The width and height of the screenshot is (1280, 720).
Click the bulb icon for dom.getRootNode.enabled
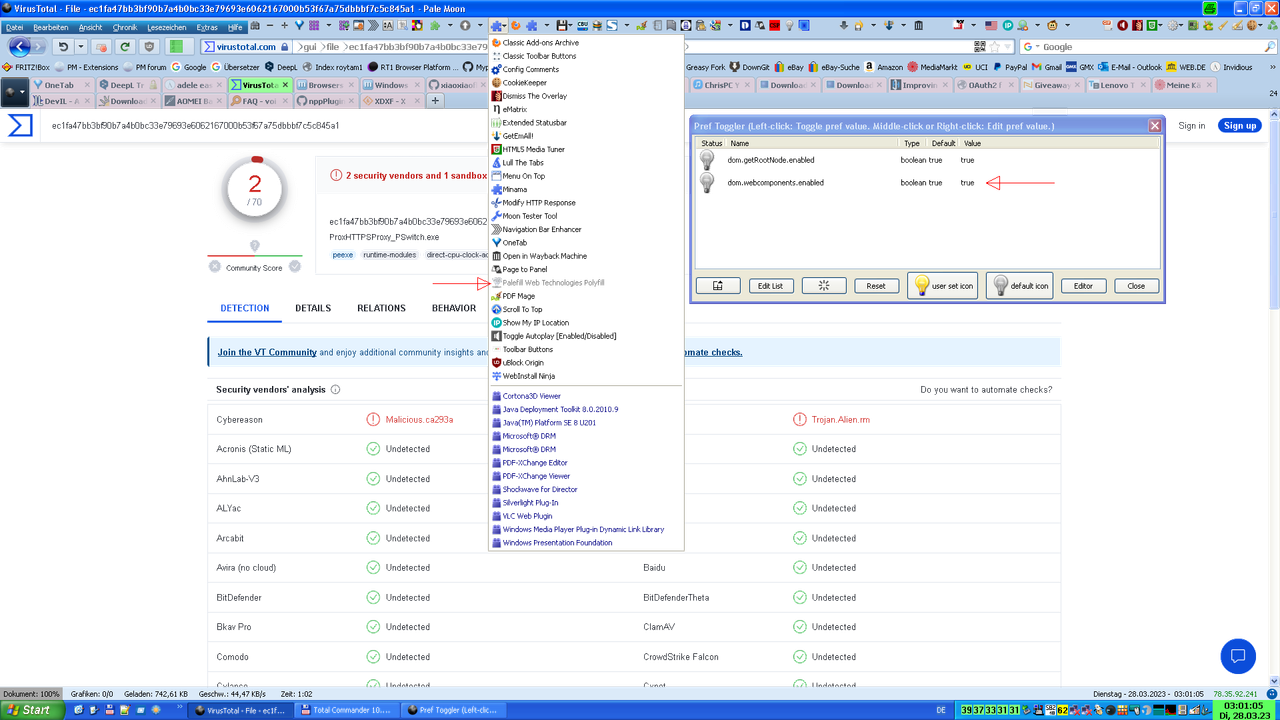point(707,160)
